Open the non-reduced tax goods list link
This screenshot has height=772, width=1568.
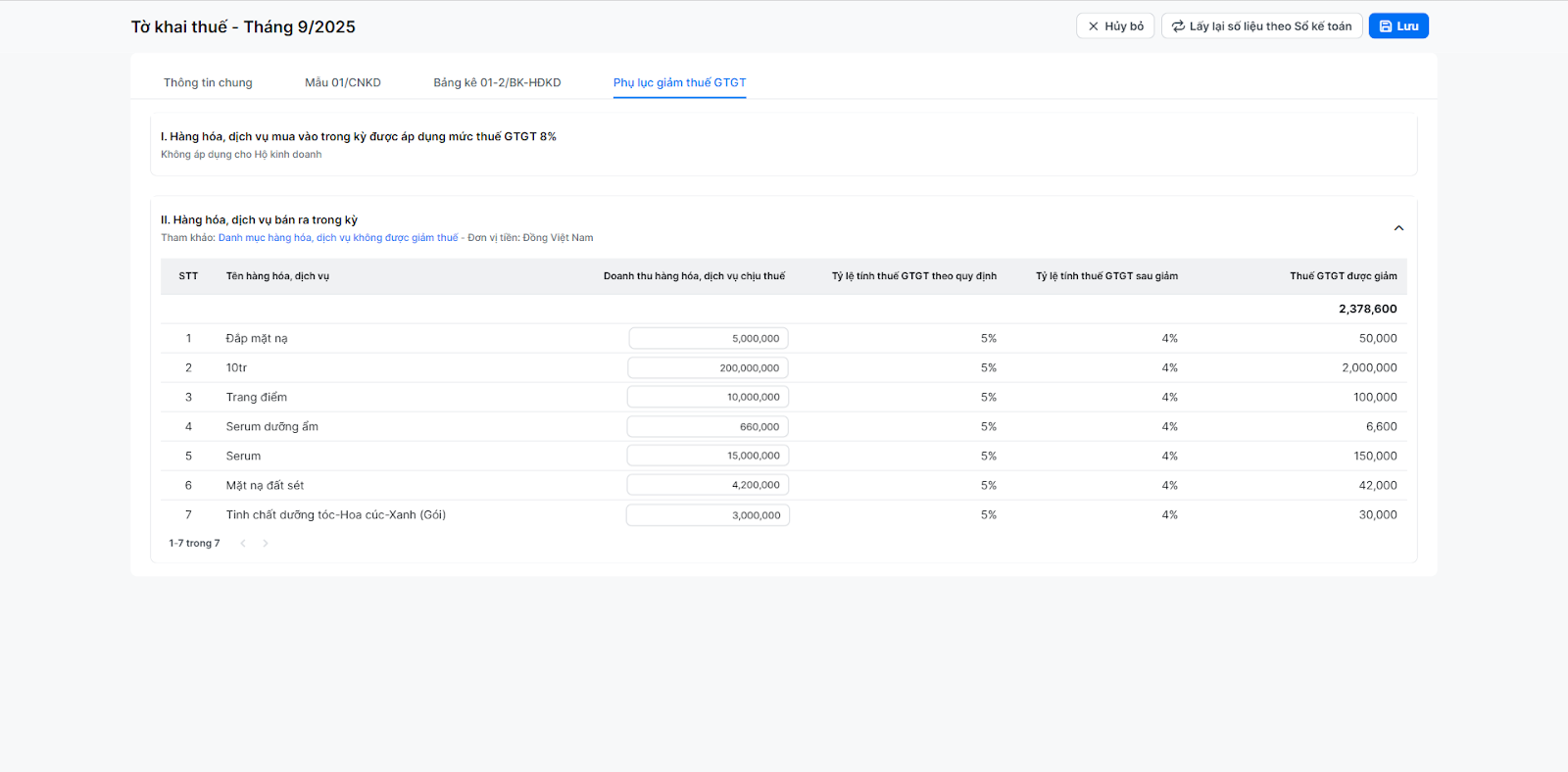coord(338,238)
